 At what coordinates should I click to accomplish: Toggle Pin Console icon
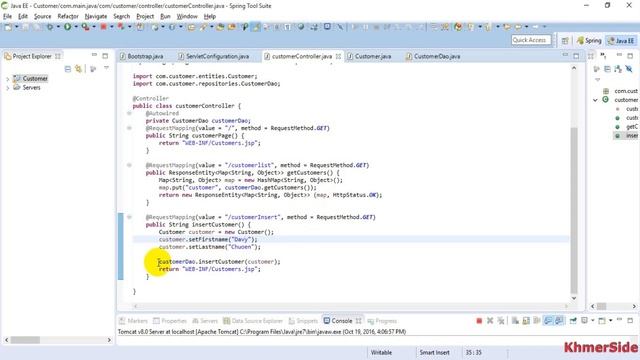[x=573, y=321]
